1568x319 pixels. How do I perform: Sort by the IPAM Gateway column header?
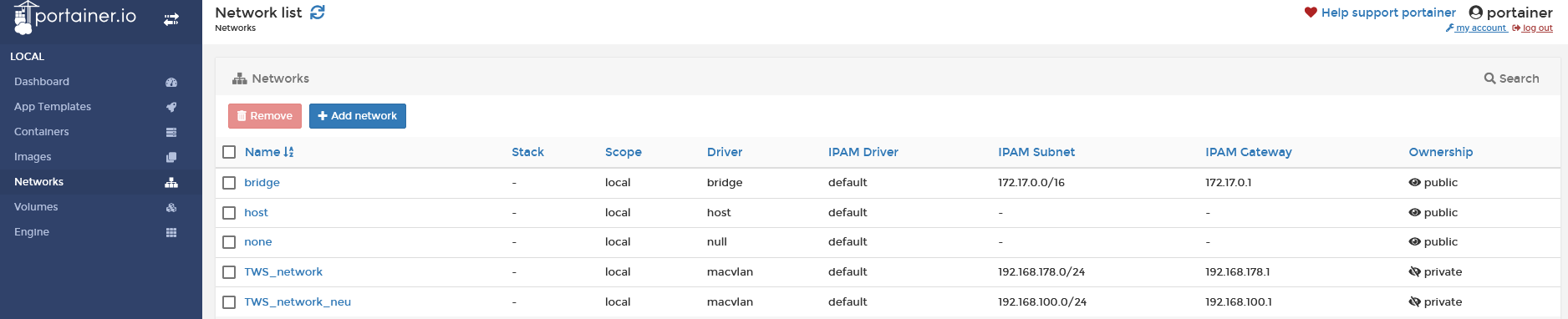1249,152
